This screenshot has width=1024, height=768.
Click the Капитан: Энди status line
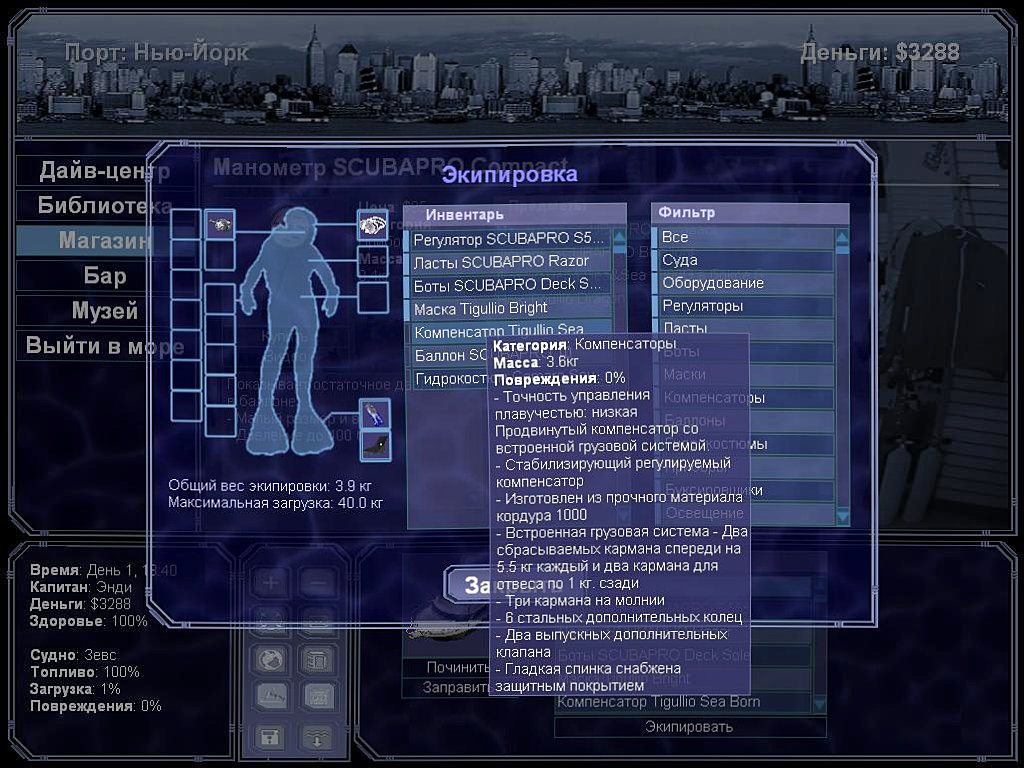(81, 587)
